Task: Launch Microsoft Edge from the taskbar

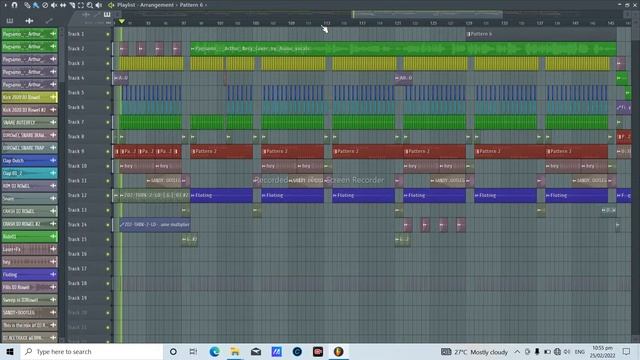Action: coord(214,352)
